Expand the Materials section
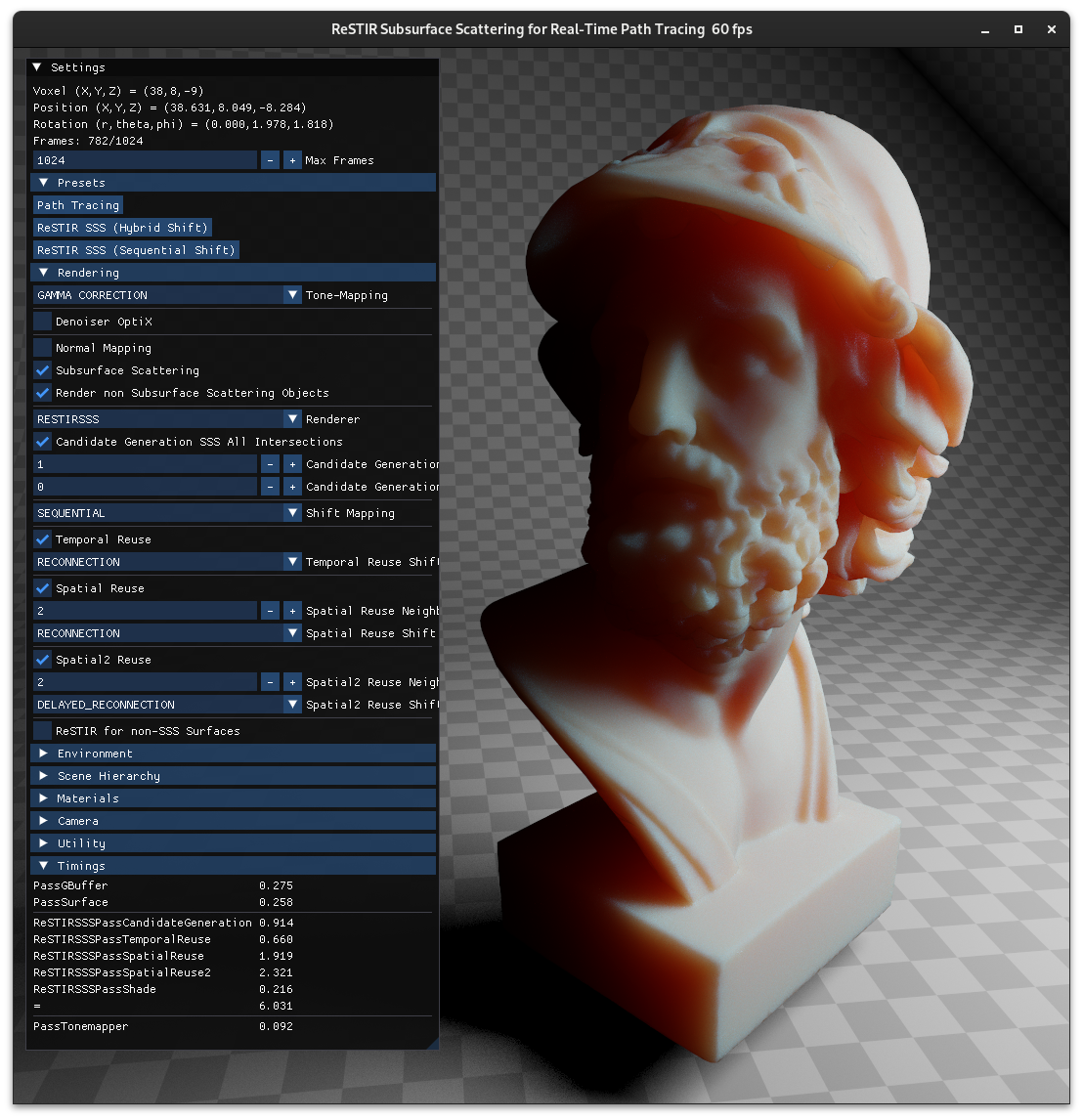 pos(233,798)
